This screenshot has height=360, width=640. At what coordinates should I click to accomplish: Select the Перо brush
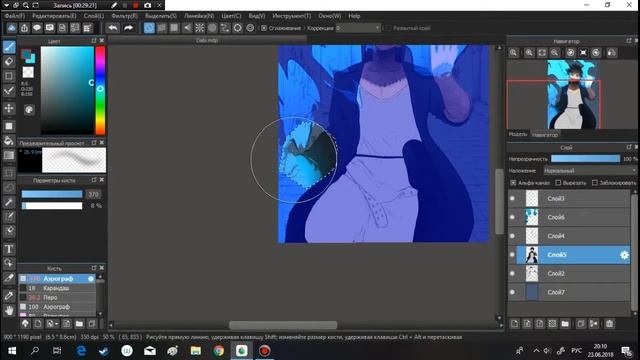pyautogui.click(x=57, y=298)
